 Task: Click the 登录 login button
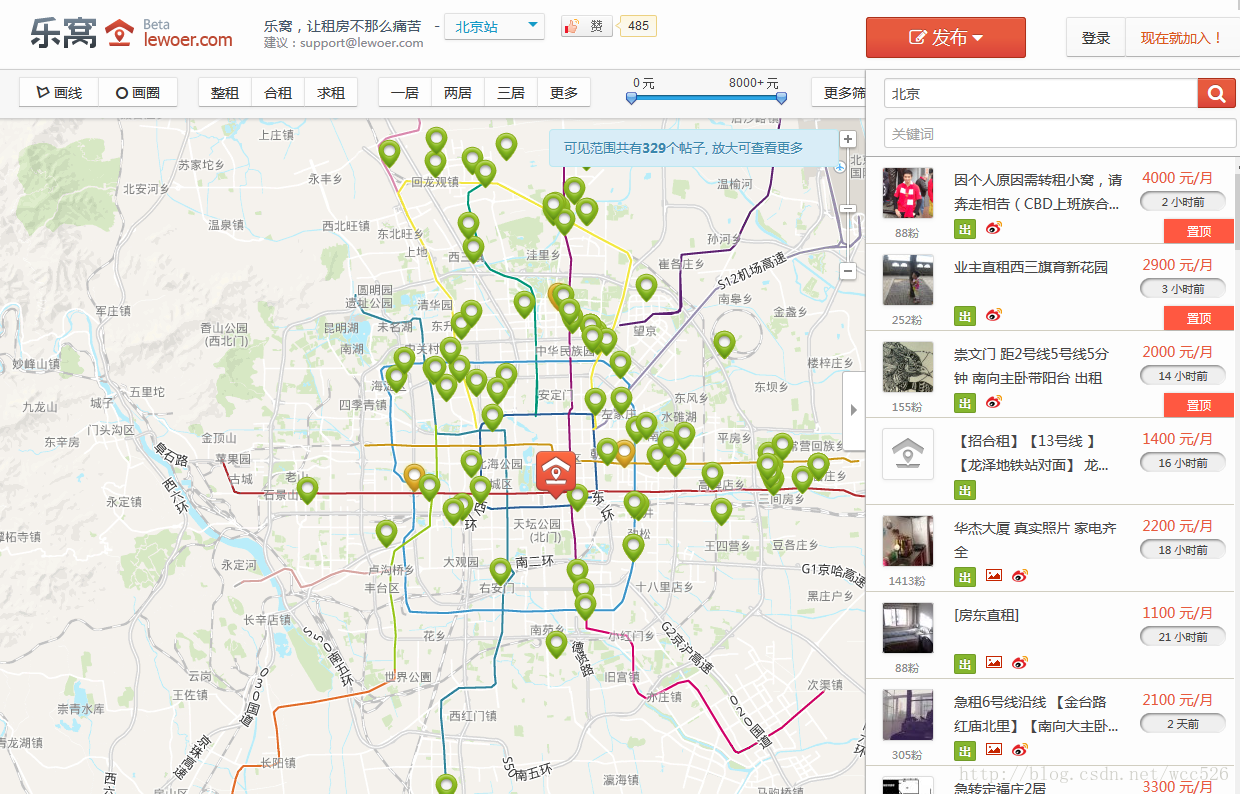[x=1096, y=38]
